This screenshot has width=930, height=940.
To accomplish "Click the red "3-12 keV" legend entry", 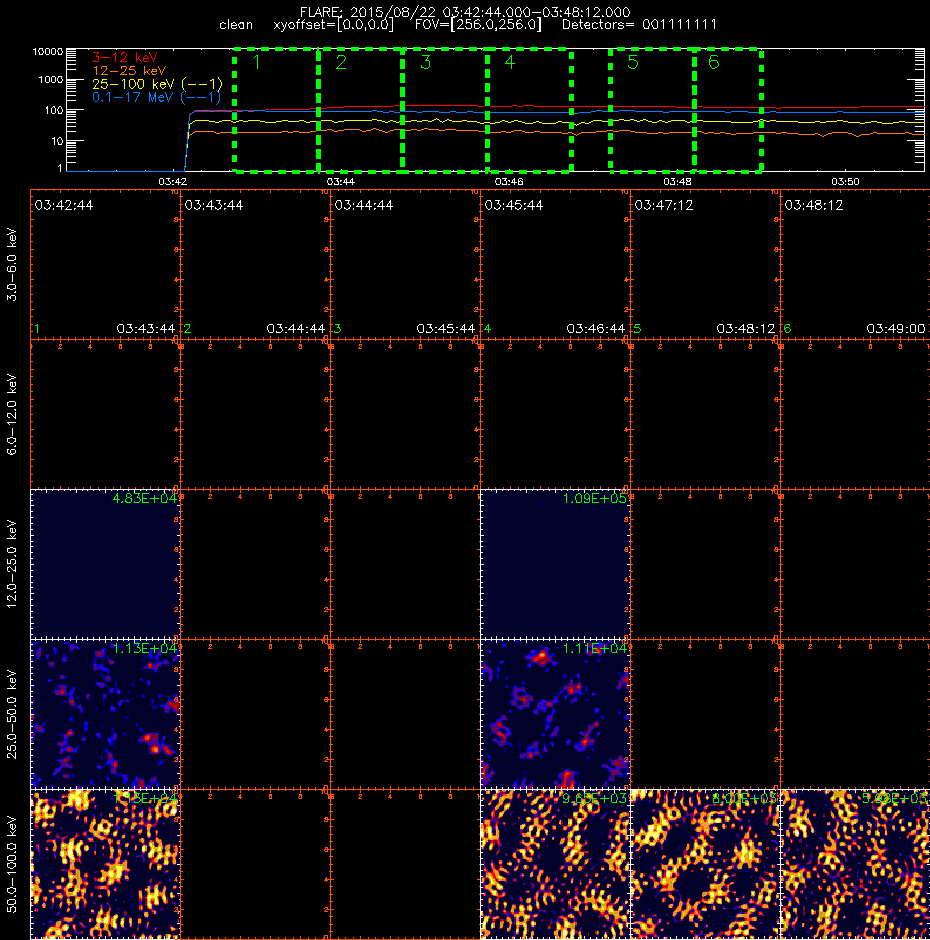I will tap(125, 58).
